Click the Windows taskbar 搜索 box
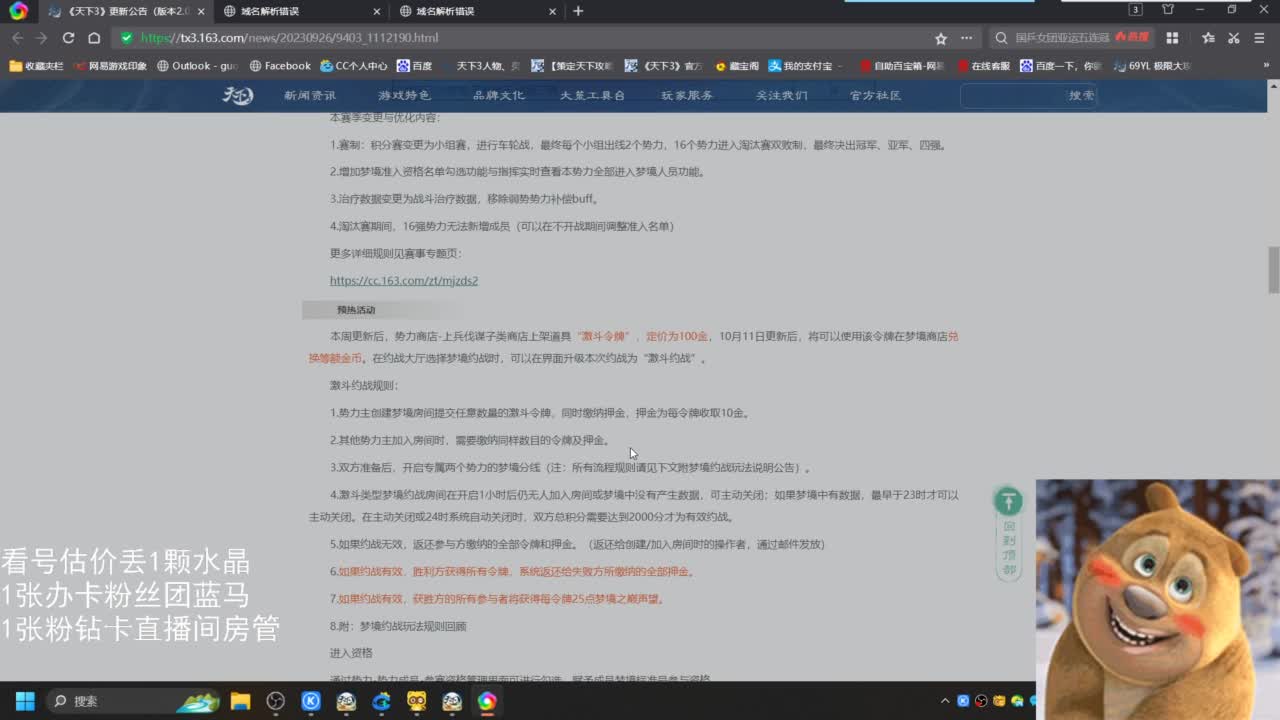1280x720 pixels. coord(133,701)
